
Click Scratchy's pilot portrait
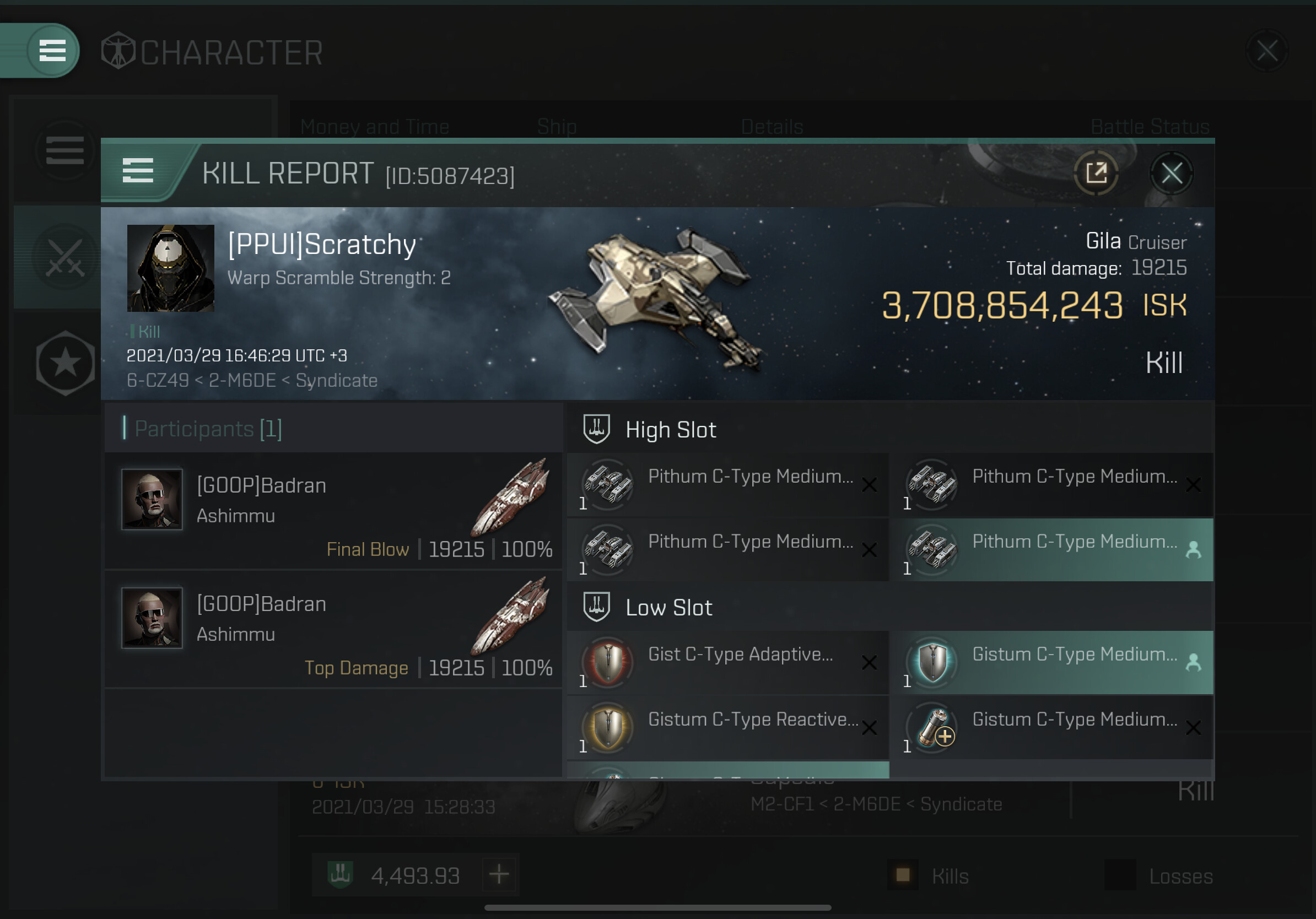(171, 268)
